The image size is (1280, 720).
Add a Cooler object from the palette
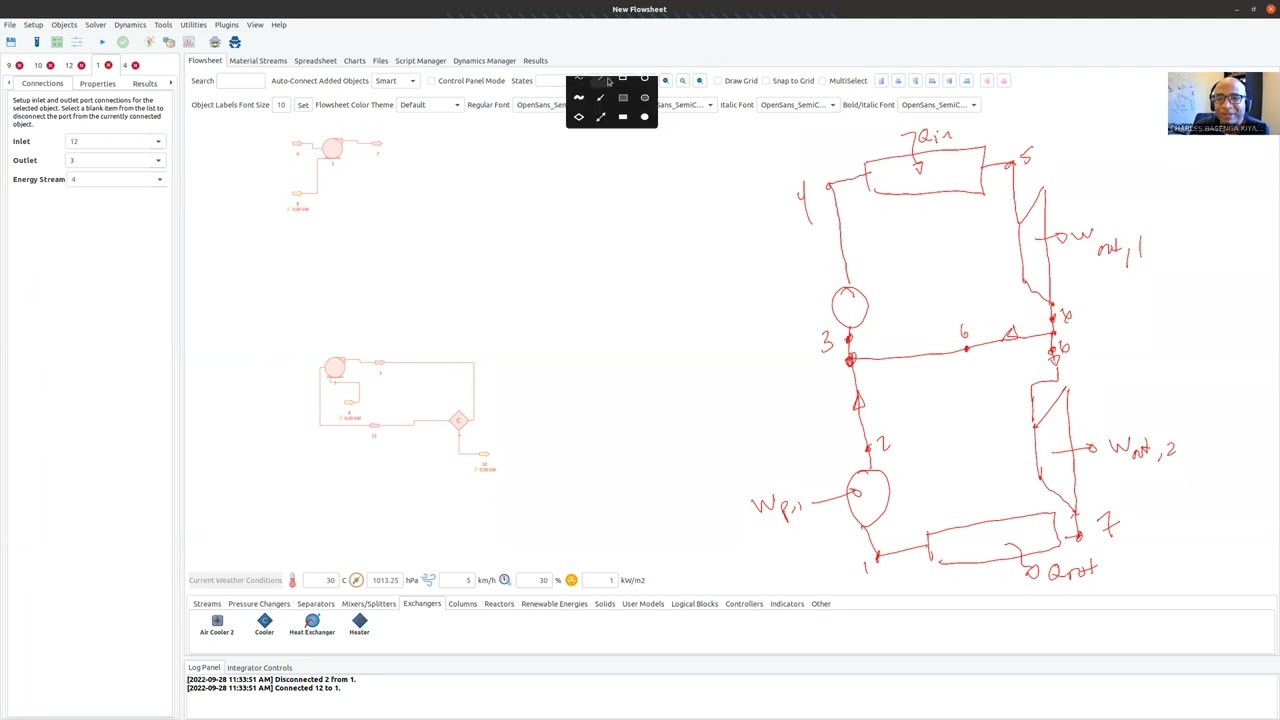(x=264, y=625)
